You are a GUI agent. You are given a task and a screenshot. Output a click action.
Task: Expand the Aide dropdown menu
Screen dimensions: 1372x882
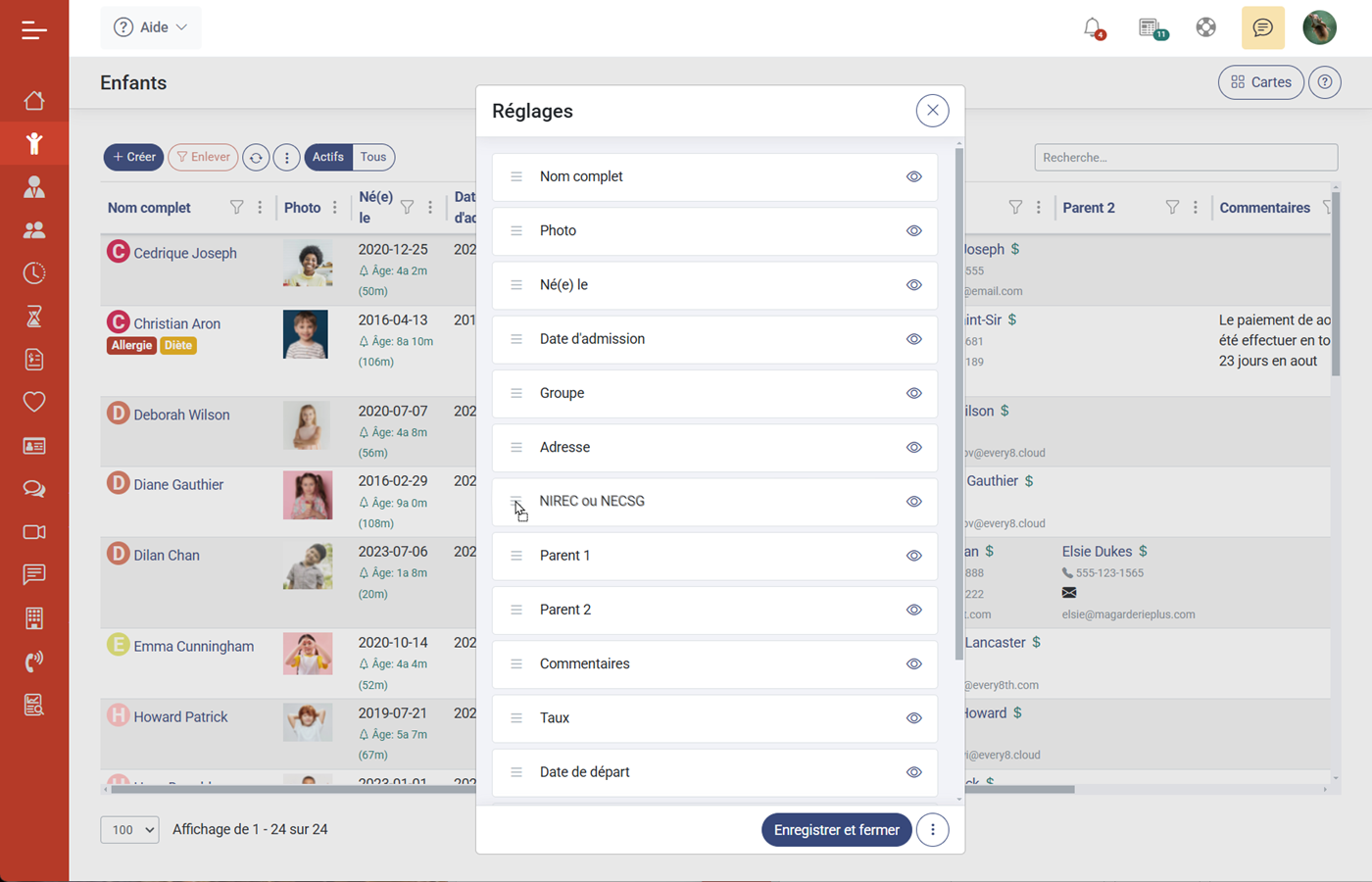[151, 27]
